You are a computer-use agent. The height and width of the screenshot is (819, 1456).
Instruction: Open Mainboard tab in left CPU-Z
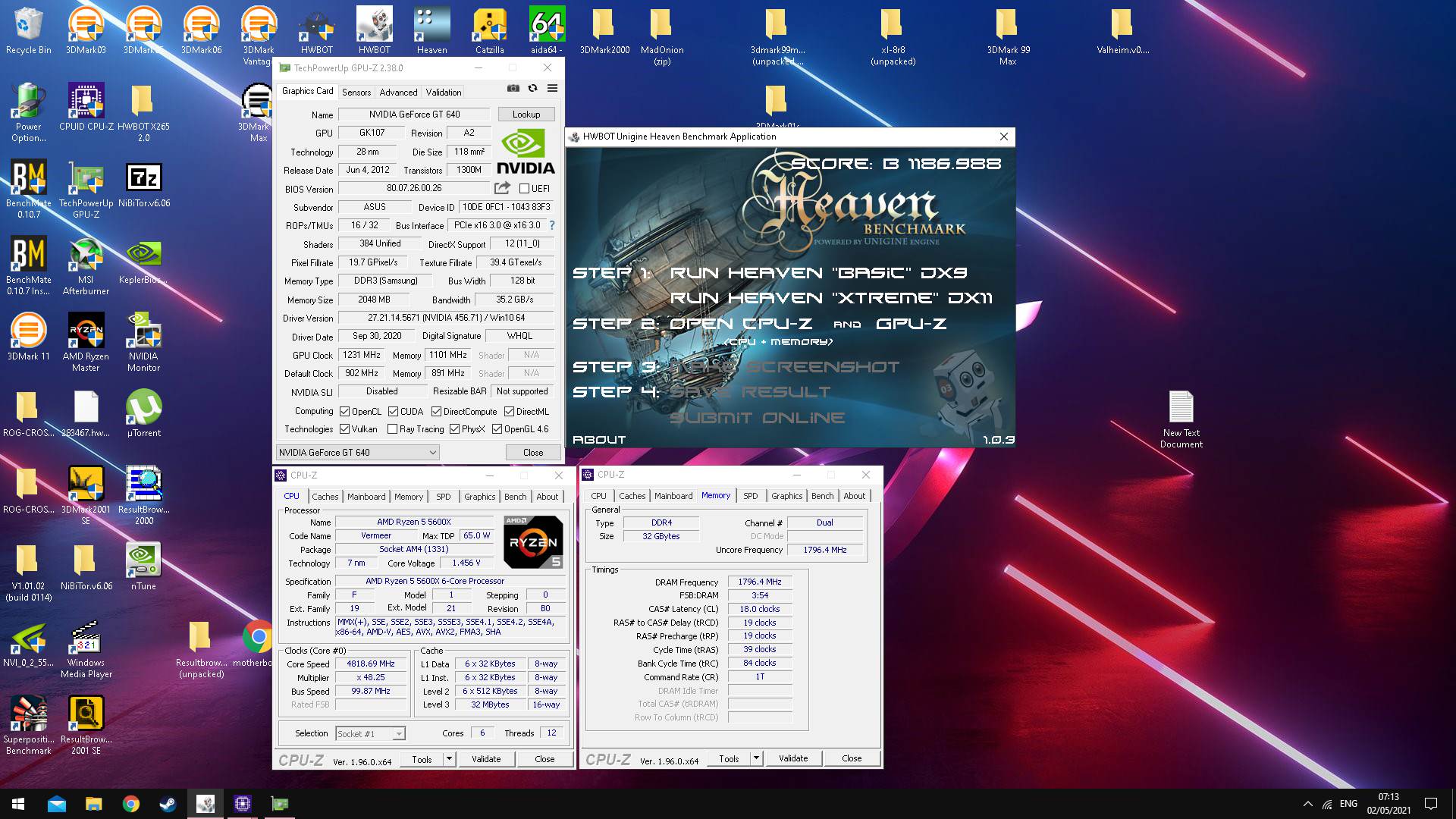pos(366,497)
